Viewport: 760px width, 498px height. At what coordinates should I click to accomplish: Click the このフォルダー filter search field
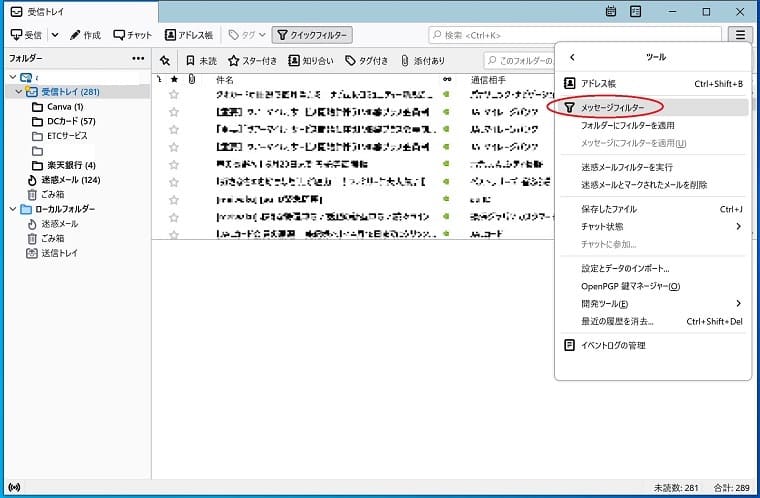[519, 61]
